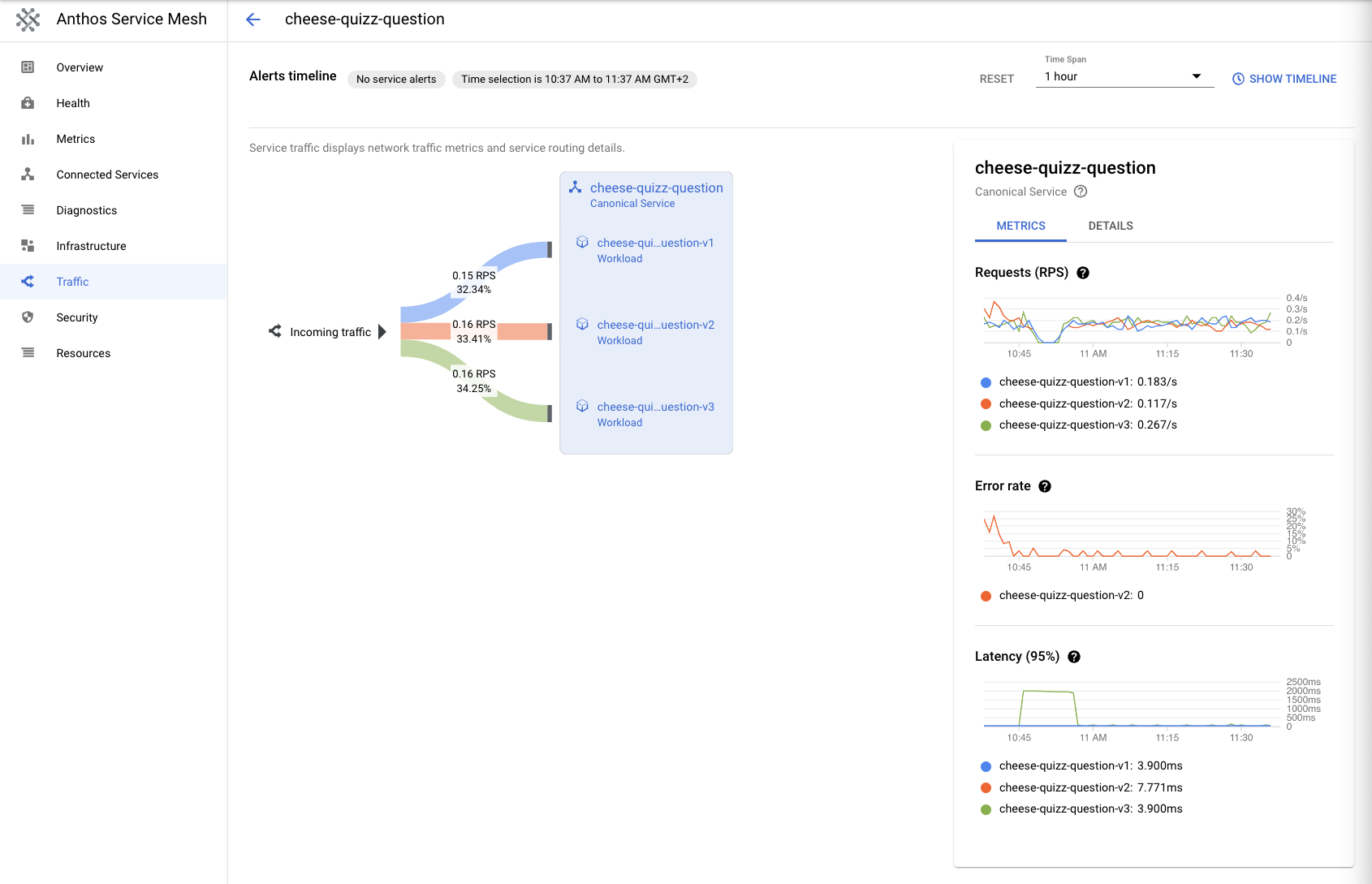
Task: Click the cube icon for workload v2
Action: tap(582, 324)
